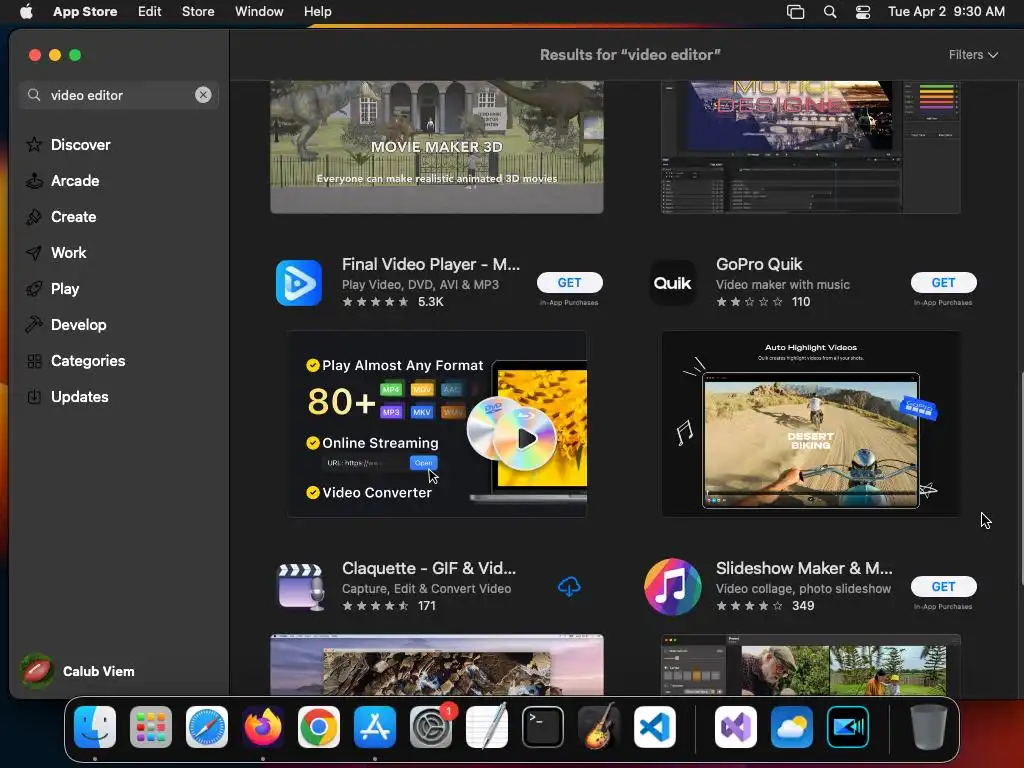
Task: Open Spotlight search in the menu bar
Action: coord(830,12)
